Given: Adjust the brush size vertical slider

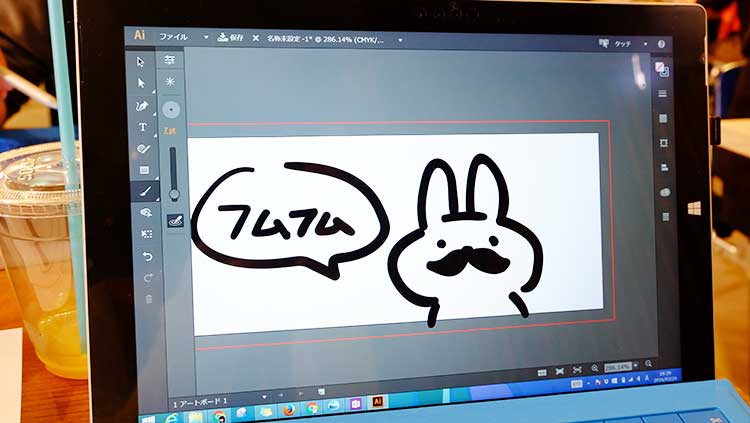Looking at the screenshot, I should coord(173,173).
